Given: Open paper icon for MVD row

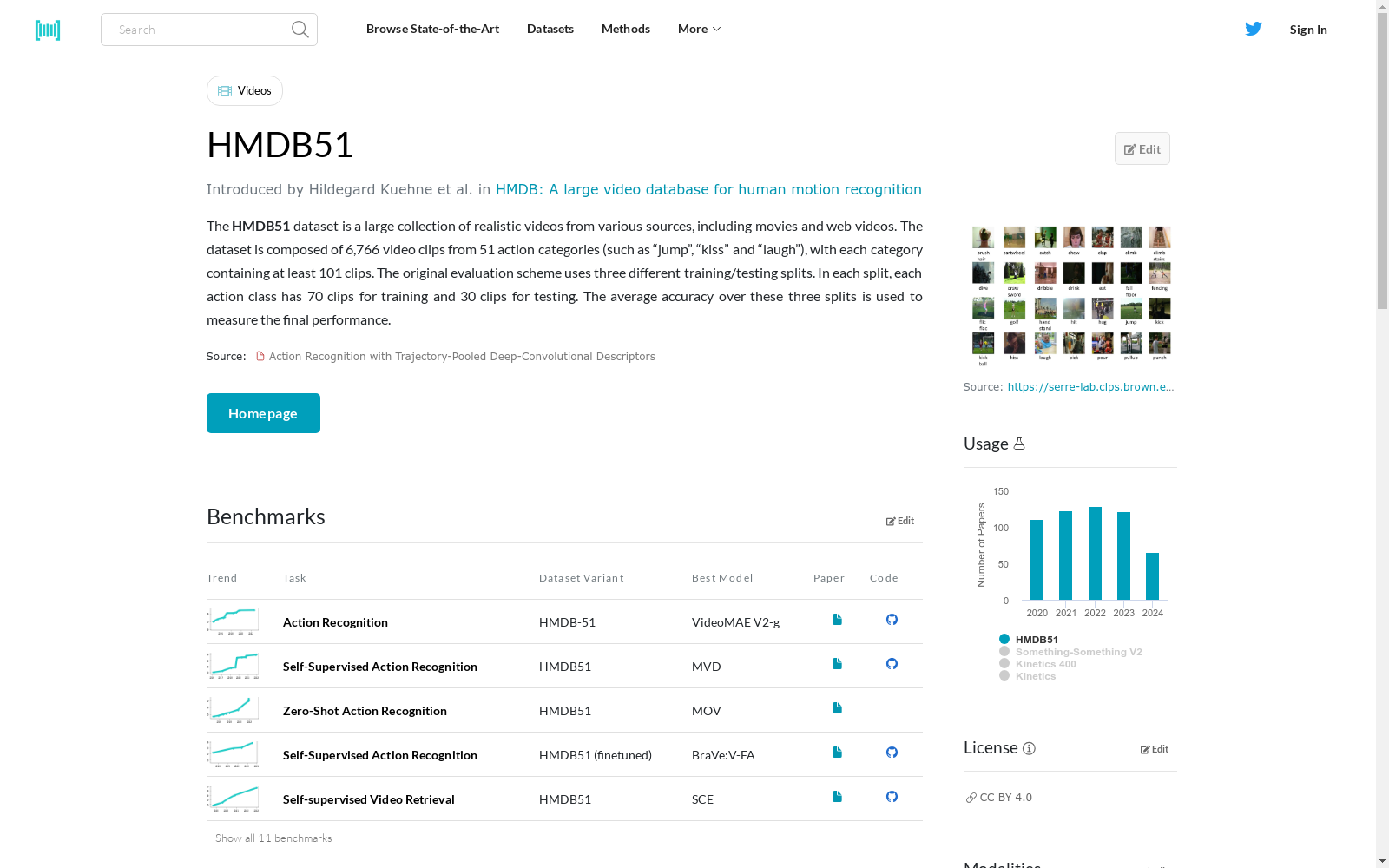Looking at the screenshot, I should 837,664.
